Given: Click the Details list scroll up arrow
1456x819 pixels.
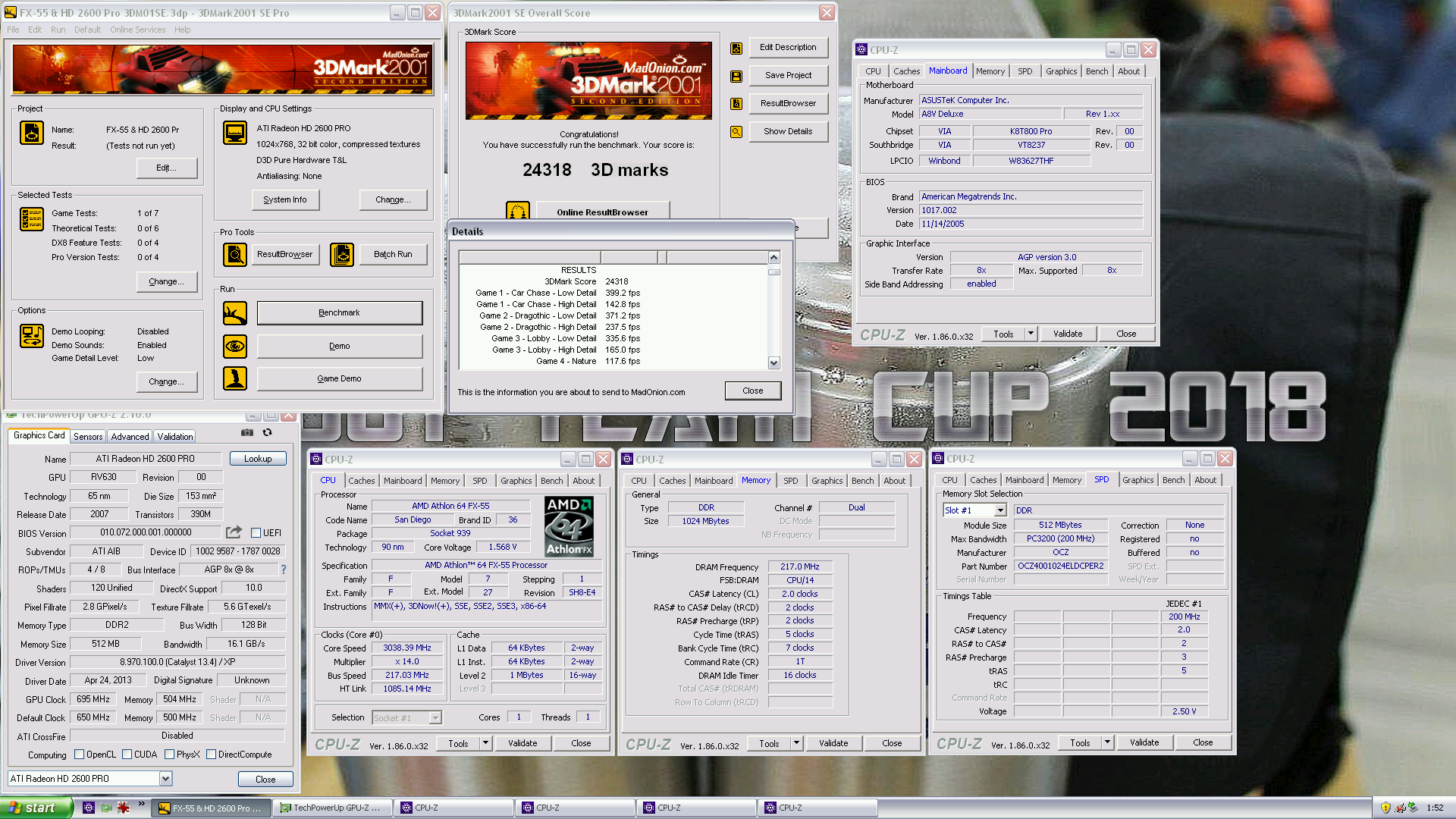Looking at the screenshot, I should click(773, 257).
